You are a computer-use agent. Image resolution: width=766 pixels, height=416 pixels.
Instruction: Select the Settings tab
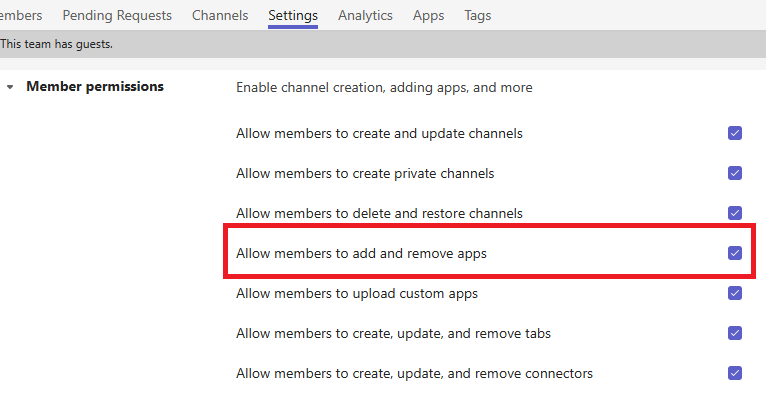click(293, 16)
